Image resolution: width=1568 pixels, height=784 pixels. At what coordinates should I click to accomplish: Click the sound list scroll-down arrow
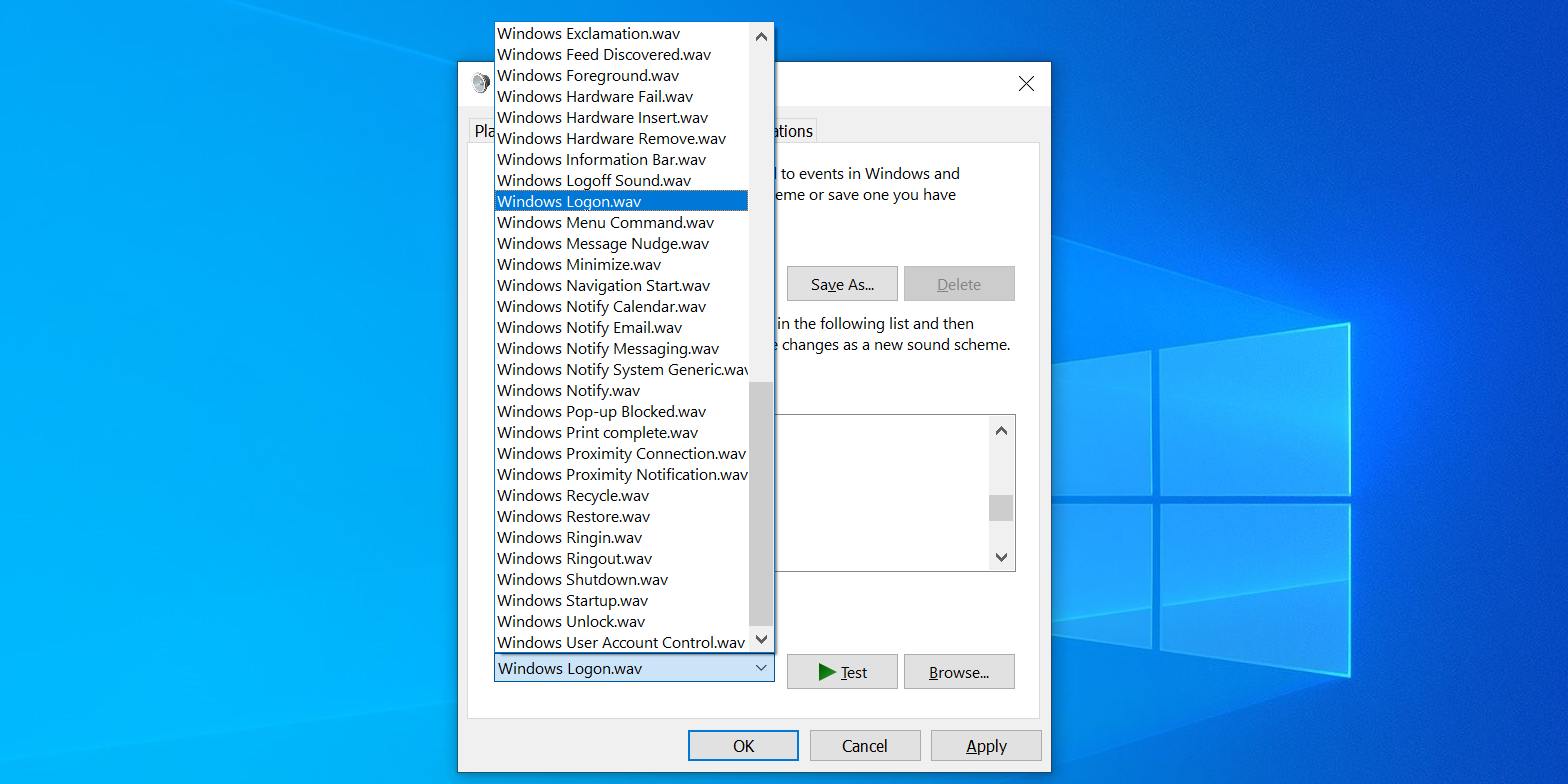[761, 638]
